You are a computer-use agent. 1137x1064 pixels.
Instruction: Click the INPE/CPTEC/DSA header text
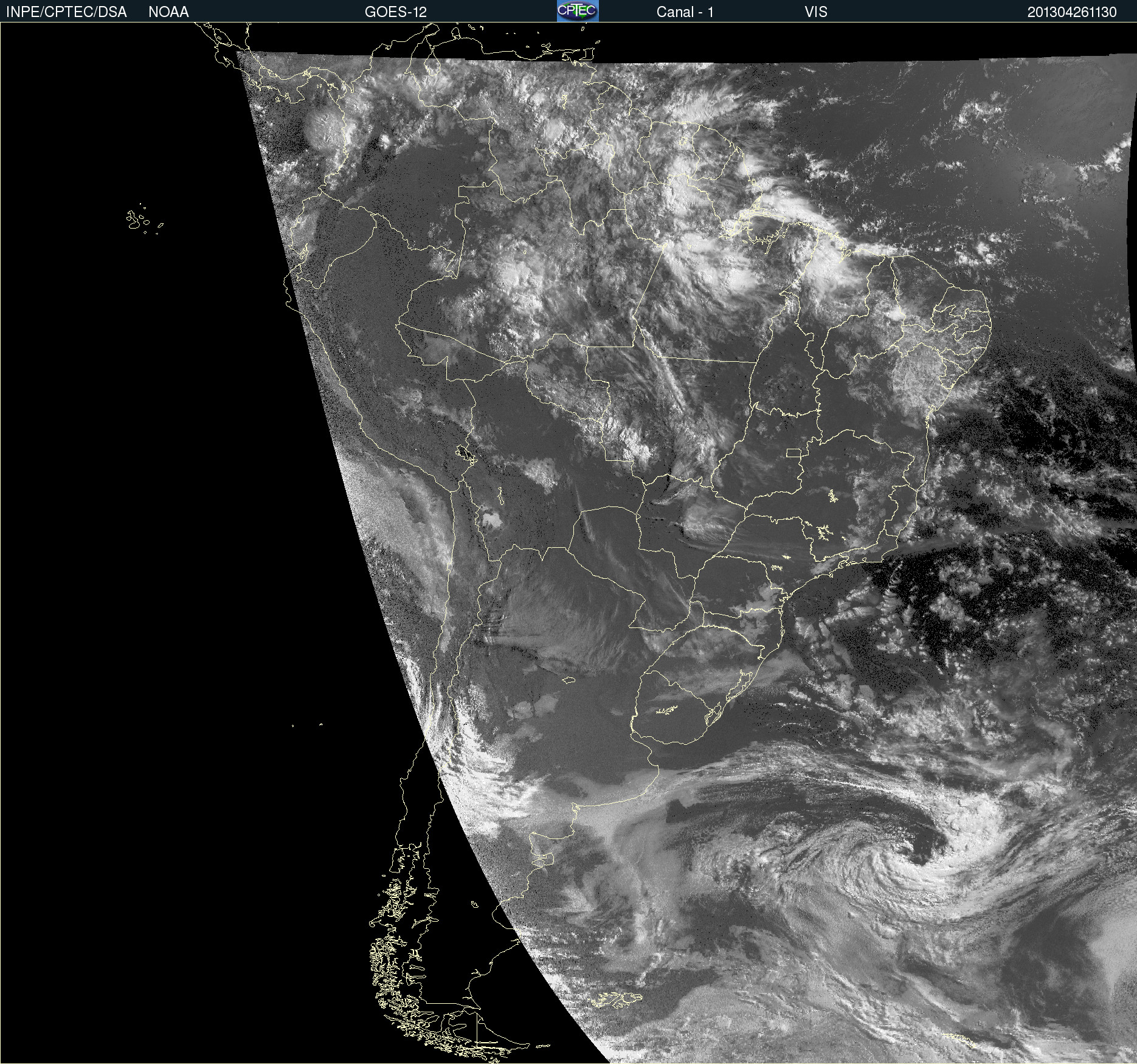pyautogui.click(x=66, y=12)
